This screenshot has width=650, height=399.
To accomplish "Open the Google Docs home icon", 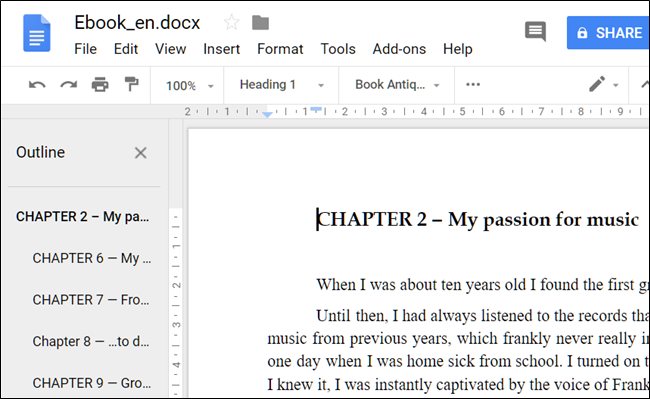I will [36, 33].
